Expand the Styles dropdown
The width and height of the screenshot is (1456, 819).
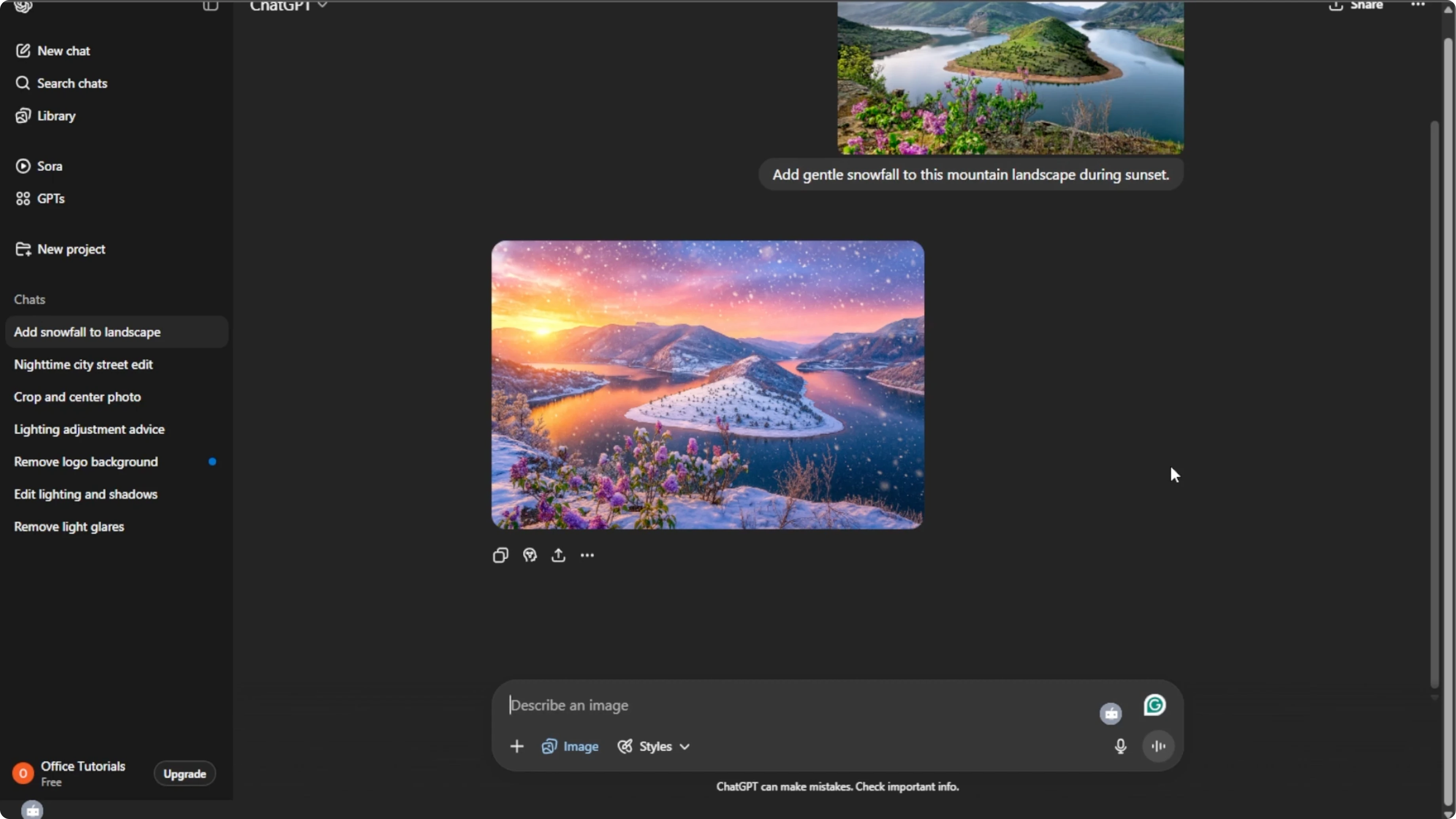point(654,747)
